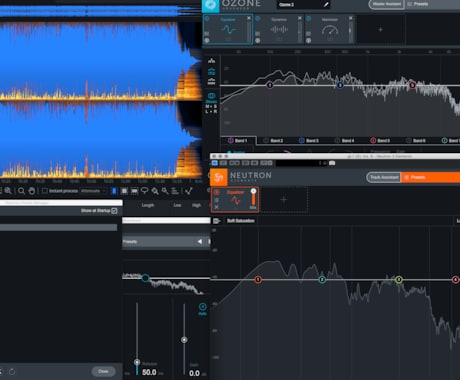The height and width of the screenshot is (380, 460).
Task: Toggle power on the Ozone Maximizer module
Action: pyautogui.click(x=309, y=19)
